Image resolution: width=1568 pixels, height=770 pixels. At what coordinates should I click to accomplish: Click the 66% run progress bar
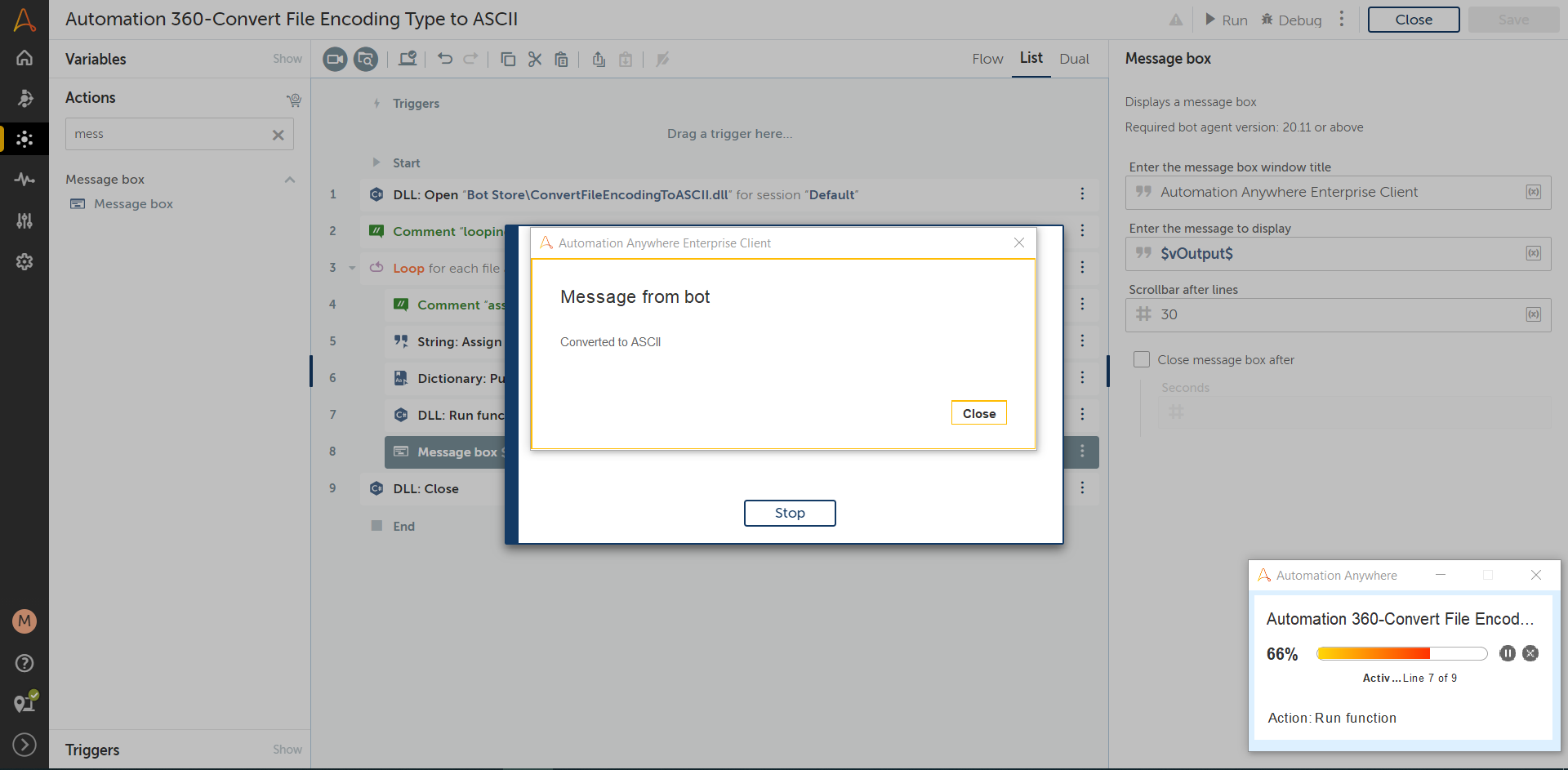coord(1401,653)
